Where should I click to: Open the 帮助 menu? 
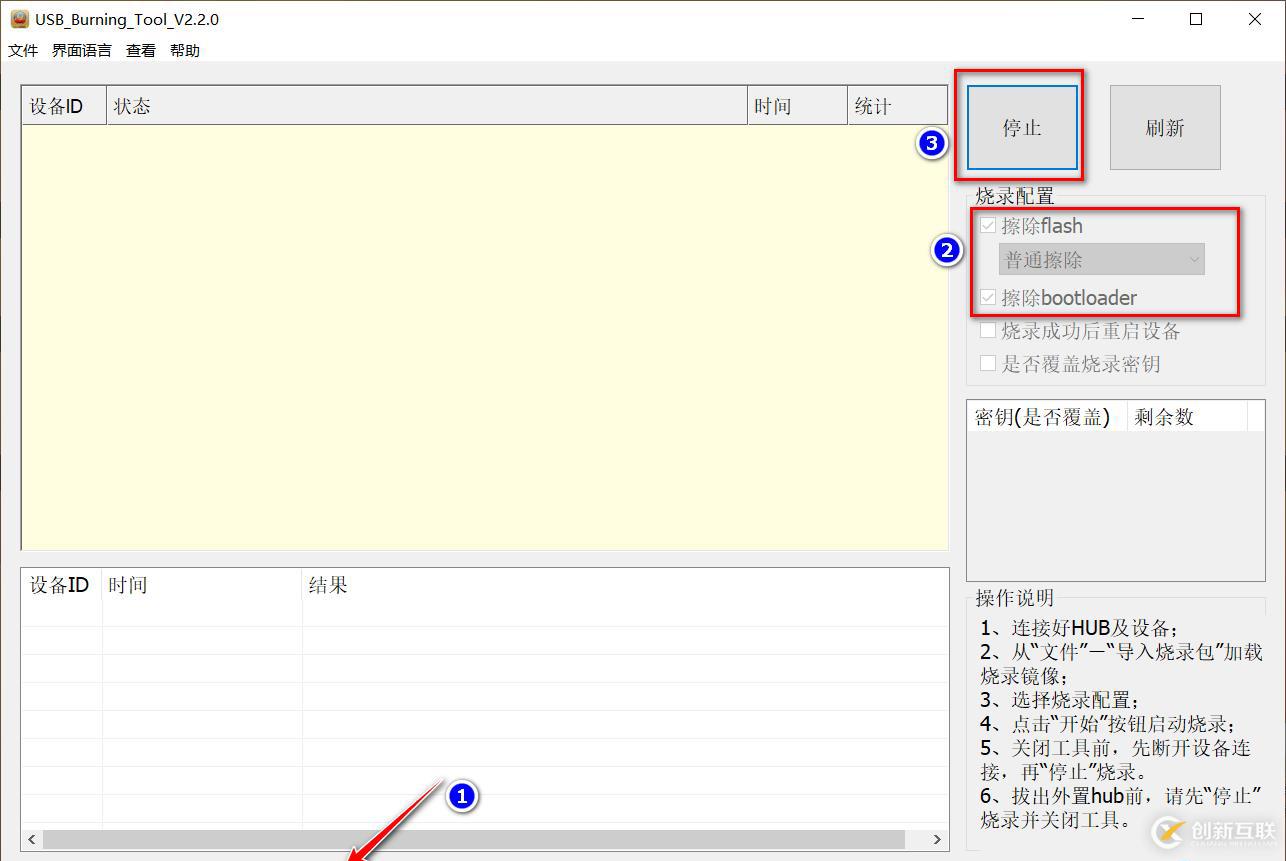[185, 50]
